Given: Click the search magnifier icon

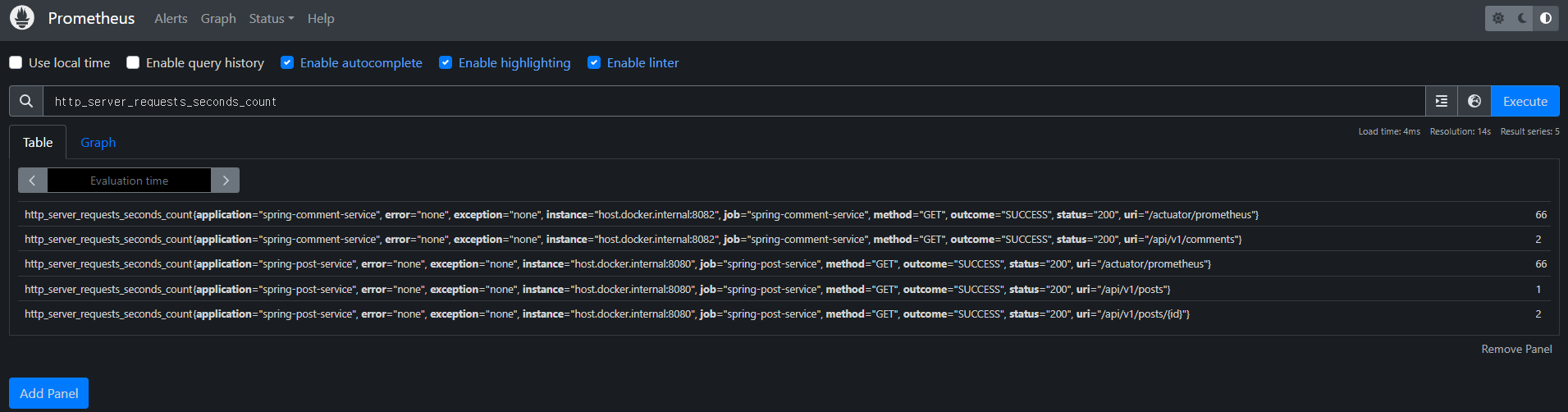Looking at the screenshot, I should (x=26, y=101).
